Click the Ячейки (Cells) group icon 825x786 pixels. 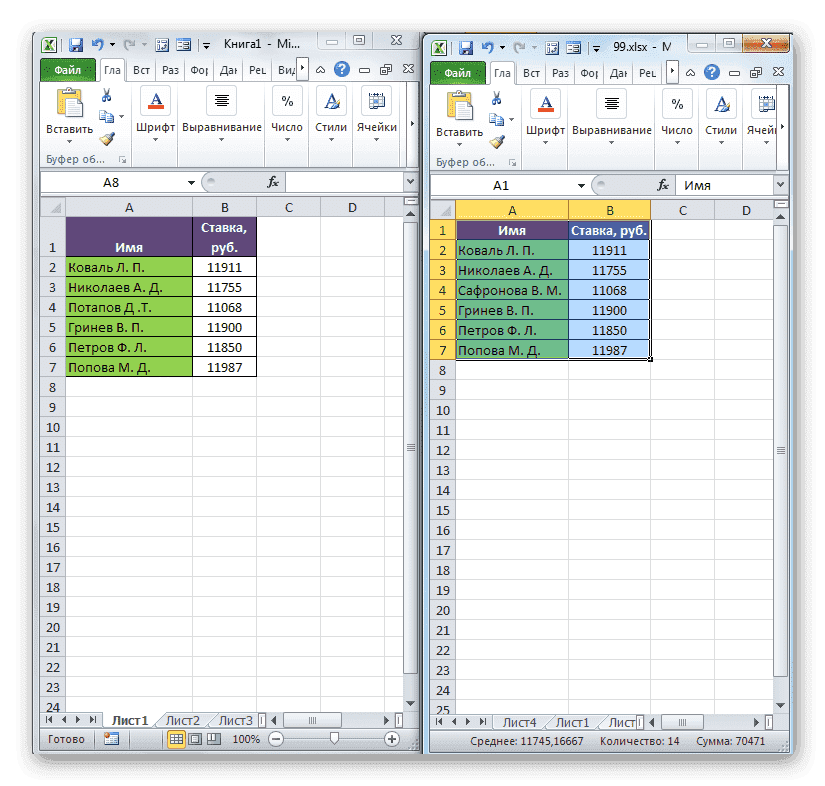pyautogui.click(x=376, y=102)
